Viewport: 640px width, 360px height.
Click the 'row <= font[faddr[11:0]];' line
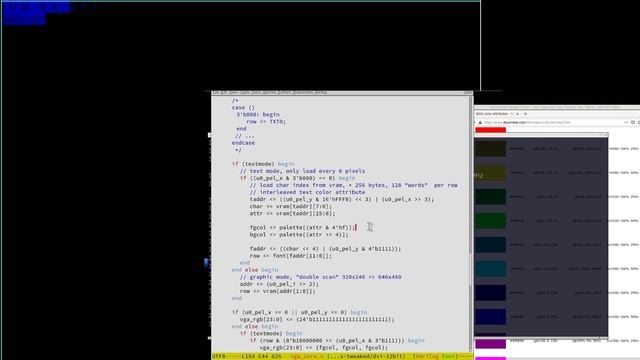pyautogui.click(x=291, y=256)
